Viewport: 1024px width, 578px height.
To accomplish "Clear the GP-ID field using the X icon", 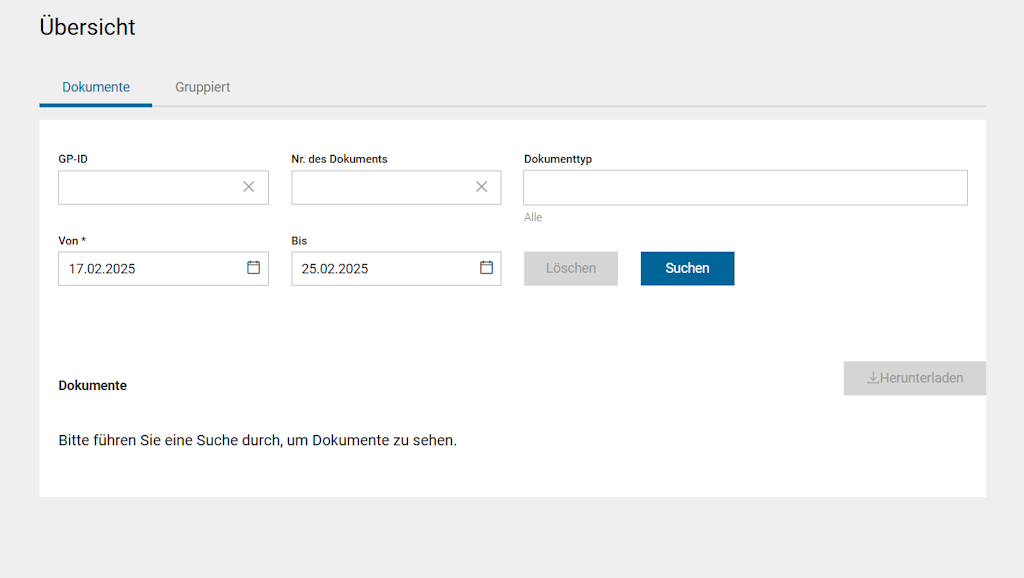I will (x=249, y=187).
